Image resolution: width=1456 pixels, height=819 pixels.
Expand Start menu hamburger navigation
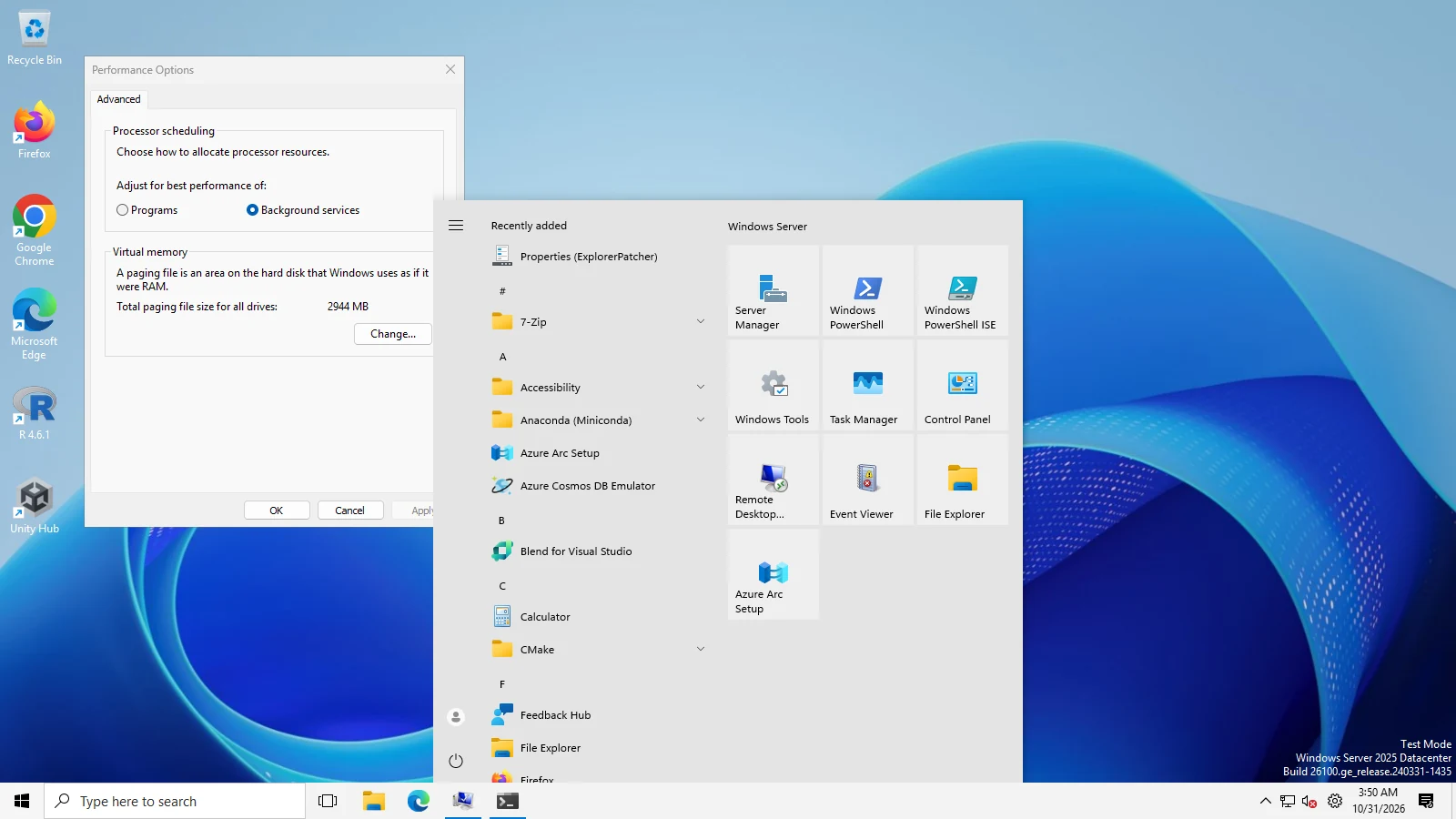tap(456, 226)
